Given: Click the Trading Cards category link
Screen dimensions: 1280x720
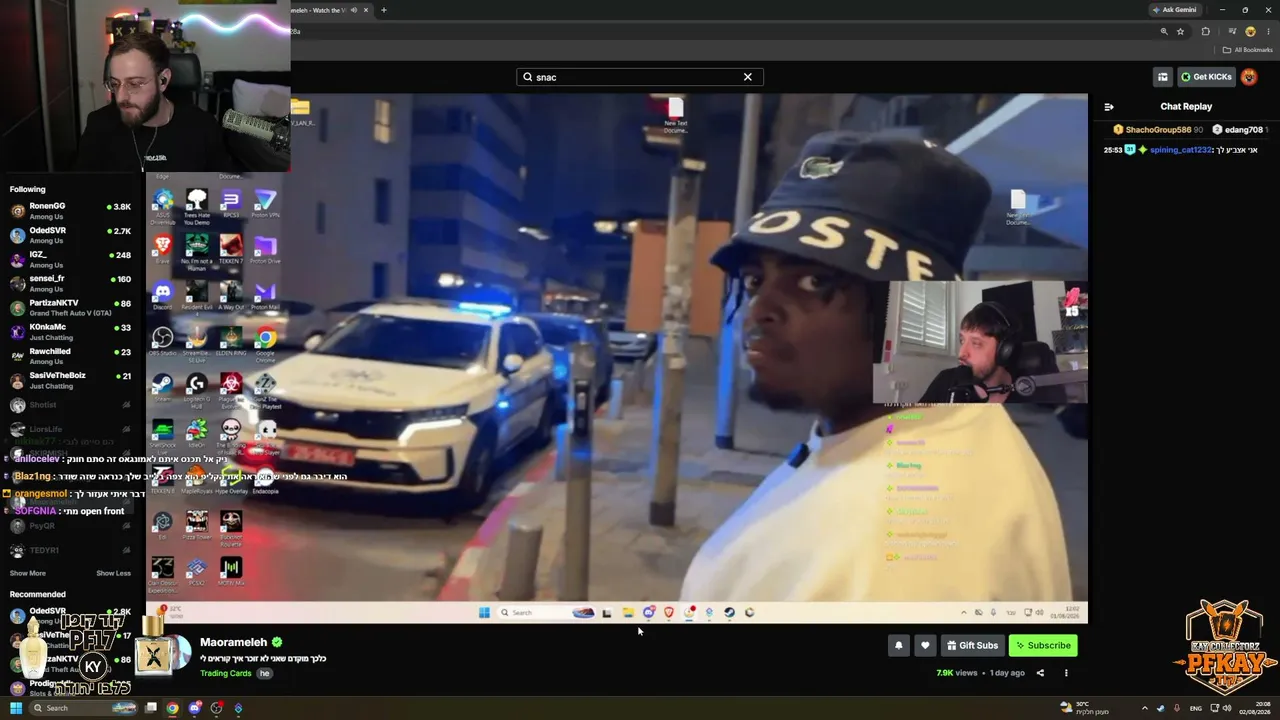Looking at the screenshot, I should [226, 673].
